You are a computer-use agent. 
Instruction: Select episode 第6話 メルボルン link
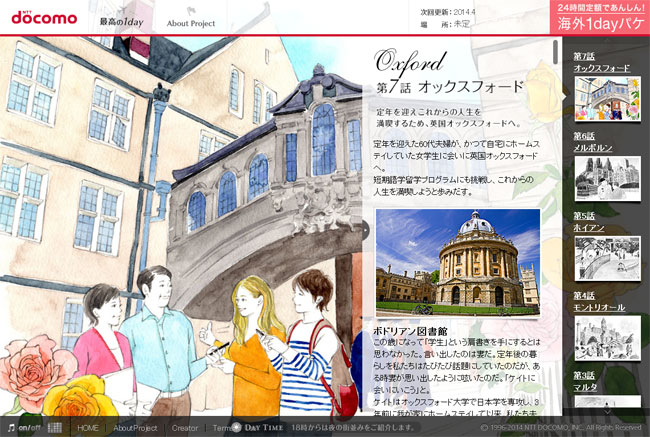(592, 141)
